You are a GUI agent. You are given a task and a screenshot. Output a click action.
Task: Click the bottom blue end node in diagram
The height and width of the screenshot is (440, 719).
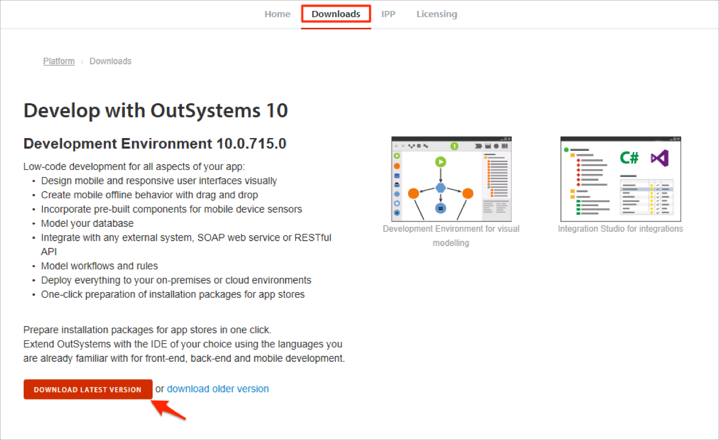(440, 209)
